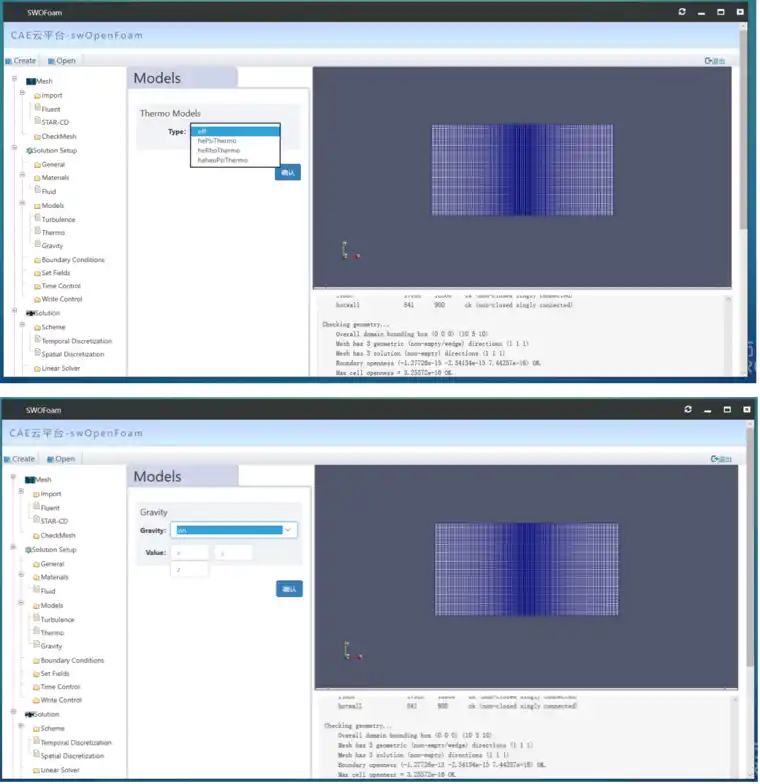This screenshot has width=760, height=784.
Task: Select Thermo in the top window tree
Action: tap(53, 232)
